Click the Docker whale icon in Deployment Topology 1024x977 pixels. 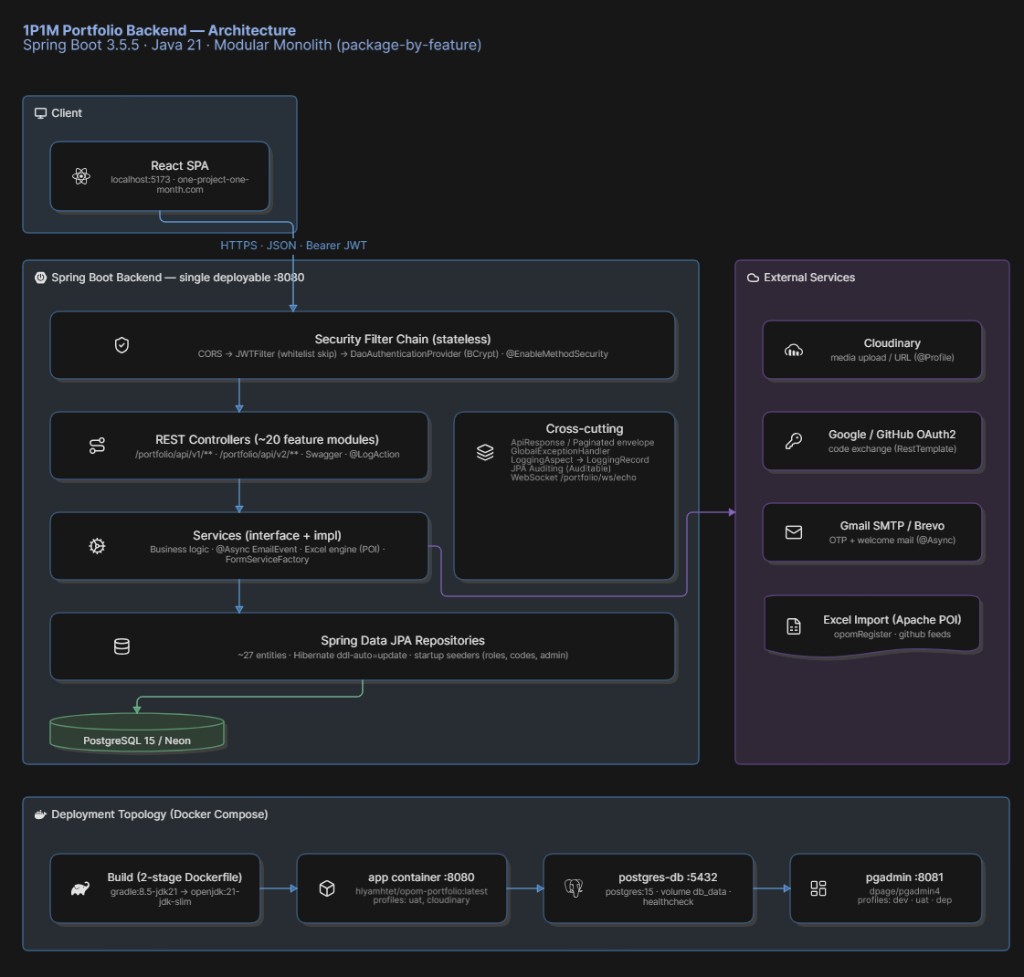[40, 814]
